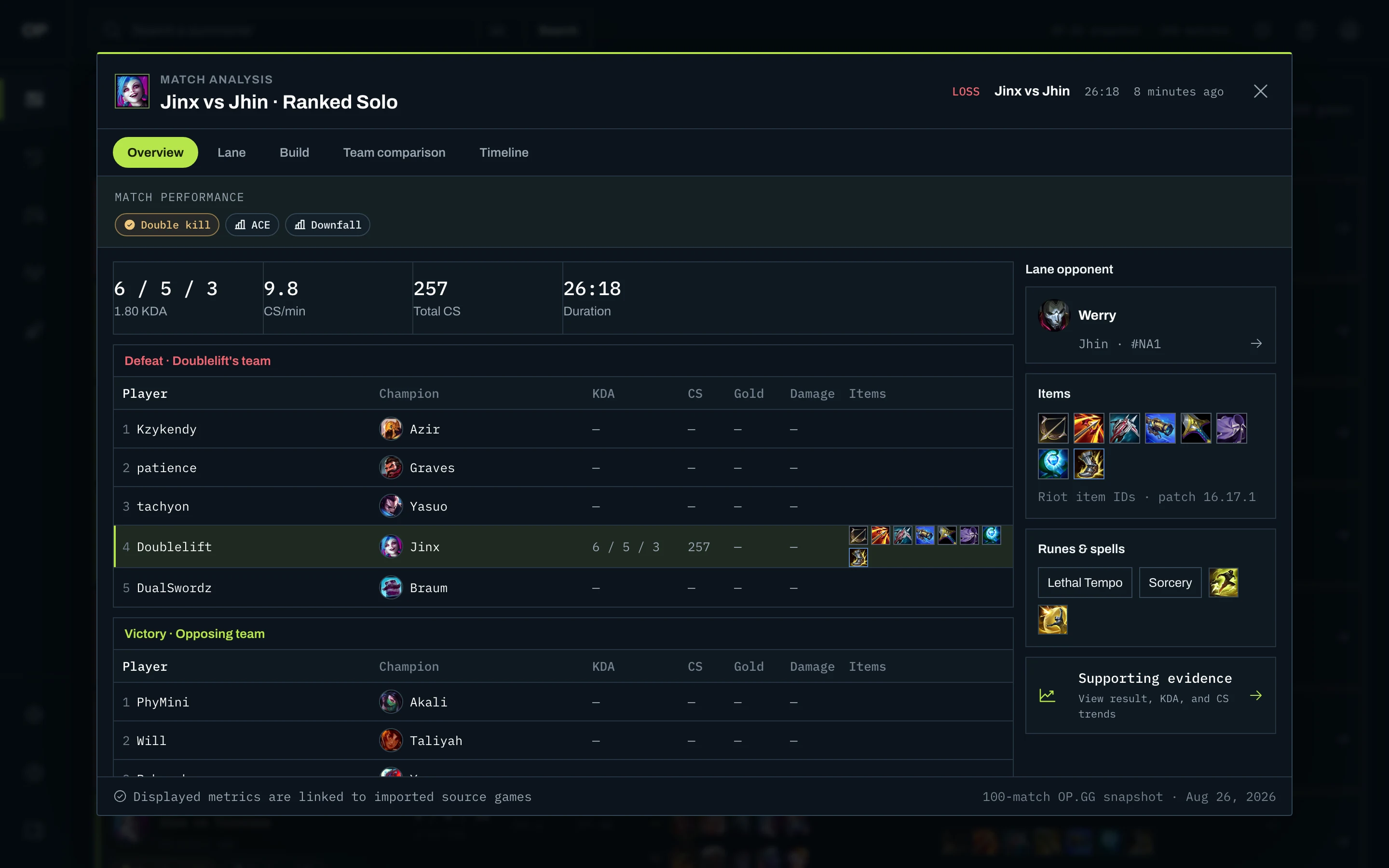Select the Doublelift player row
The image size is (1389, 868).
[x=563, y=546]
